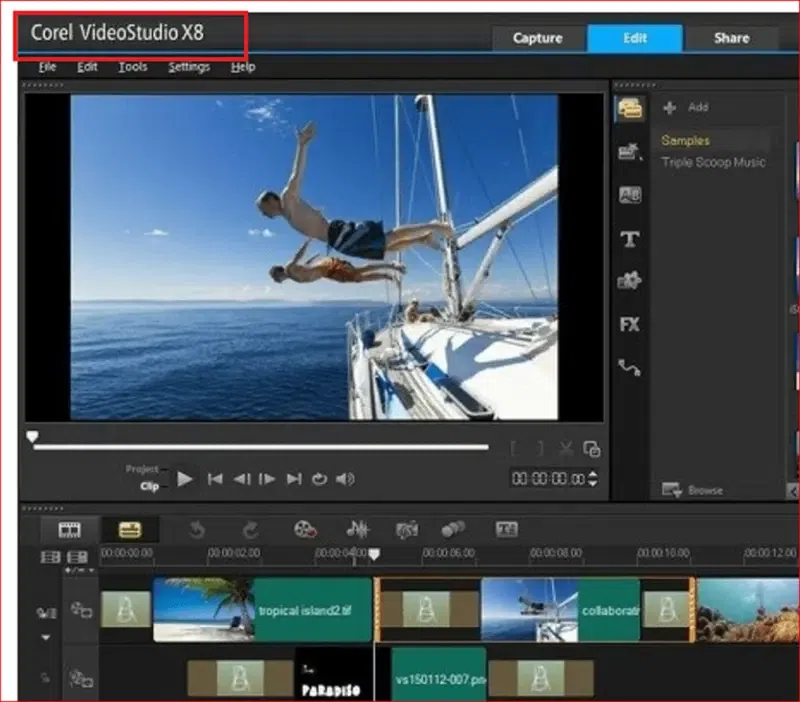Expand the video track options arrow
This screenshot has width=800, height=702.
click(x=45, y=637)
